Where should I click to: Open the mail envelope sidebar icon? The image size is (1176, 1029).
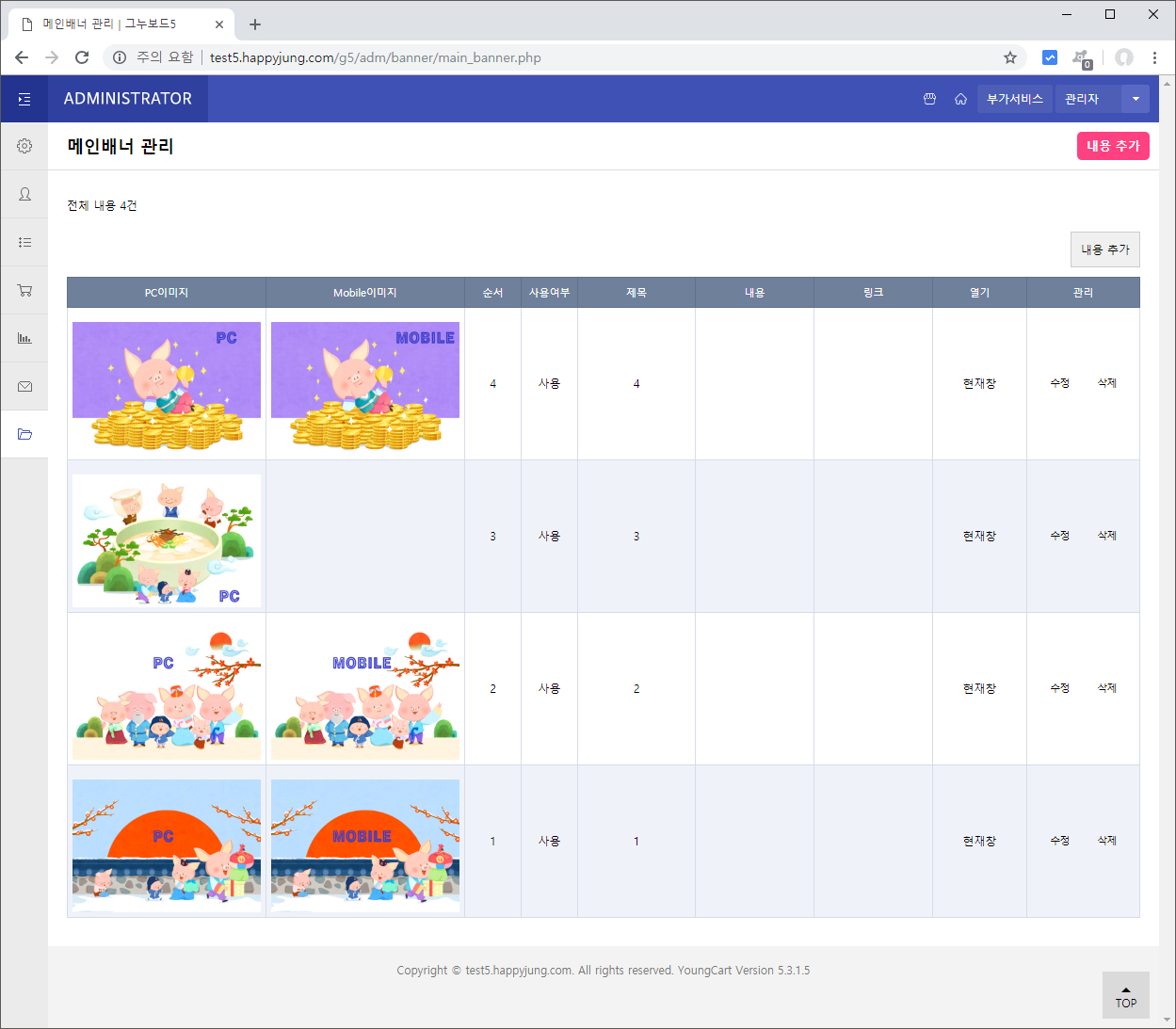coord(24,386)
